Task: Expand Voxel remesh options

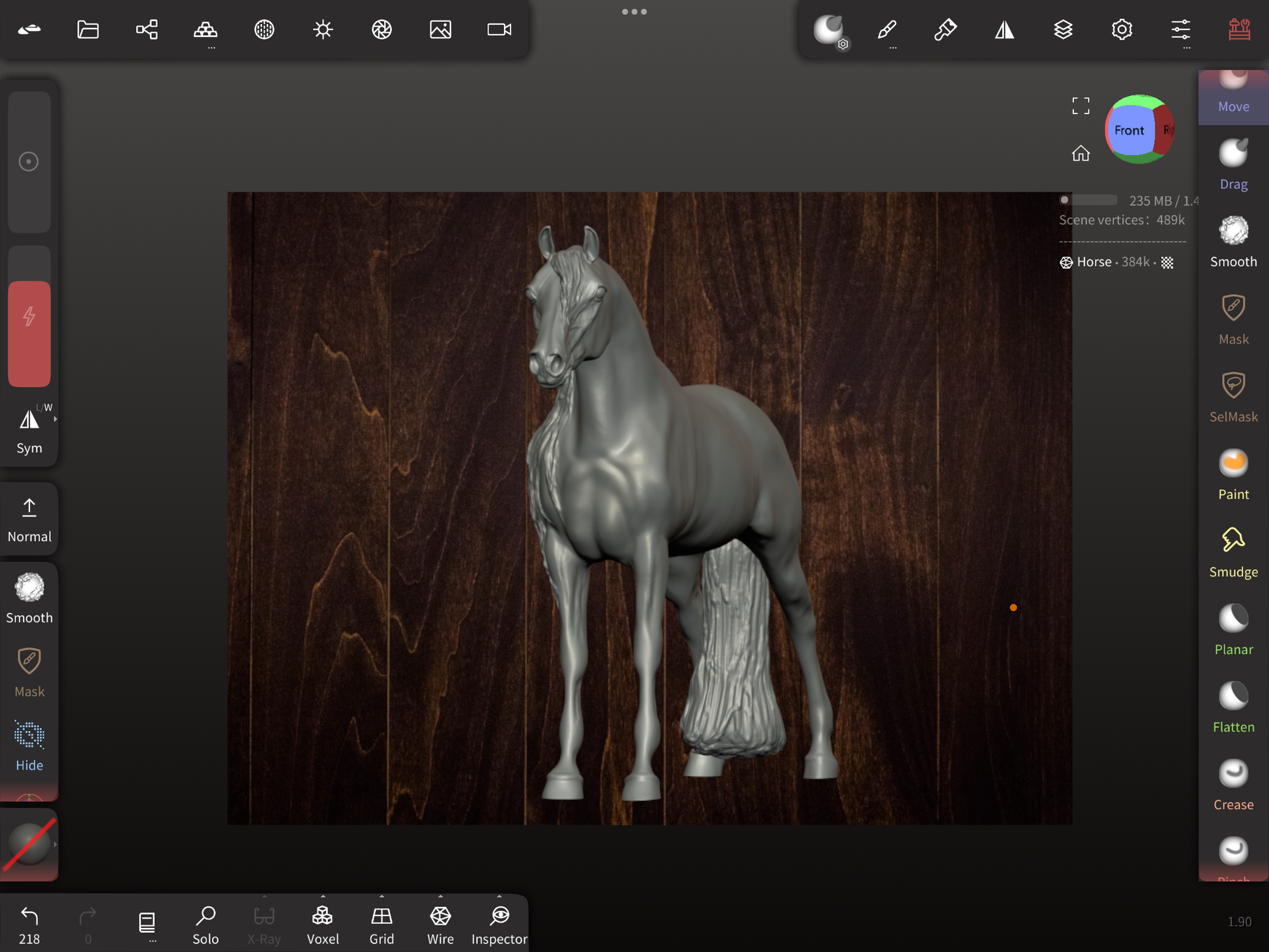Action: (323, 897)
